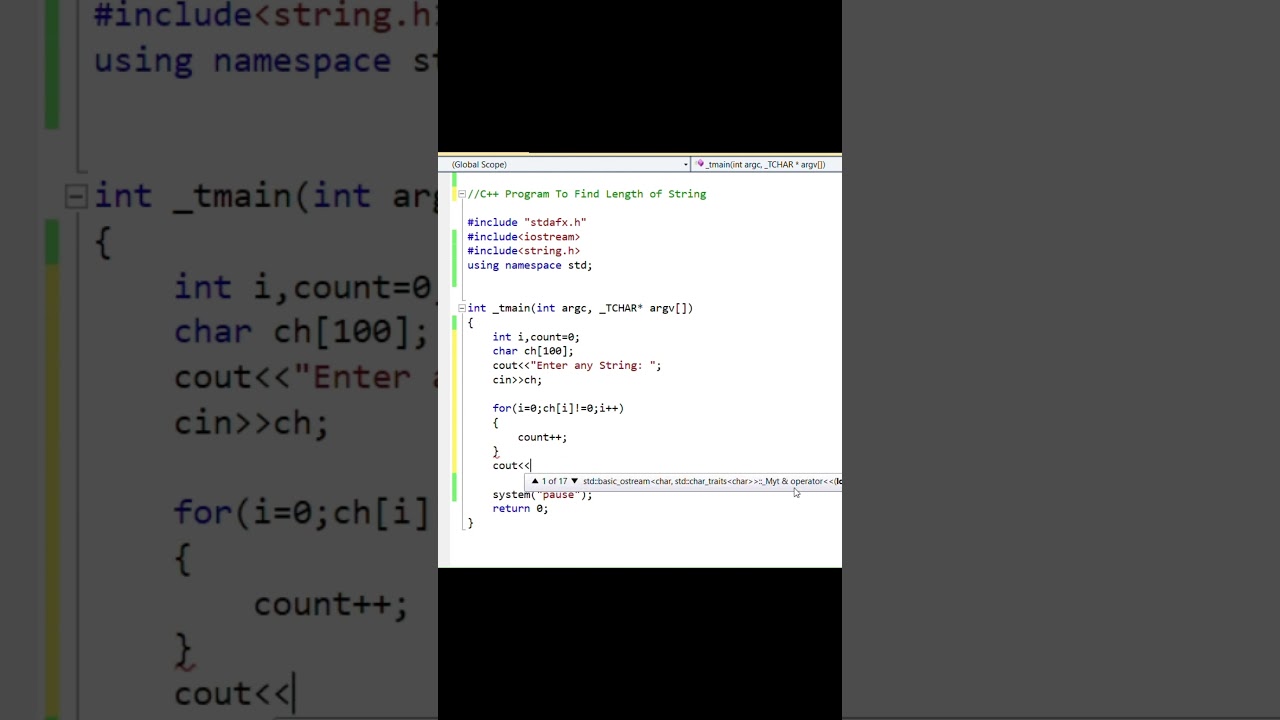The image size is (1280, 720).
Task: Place cursor after the unfinished 'cout<<'
Action: click(532, 465)
